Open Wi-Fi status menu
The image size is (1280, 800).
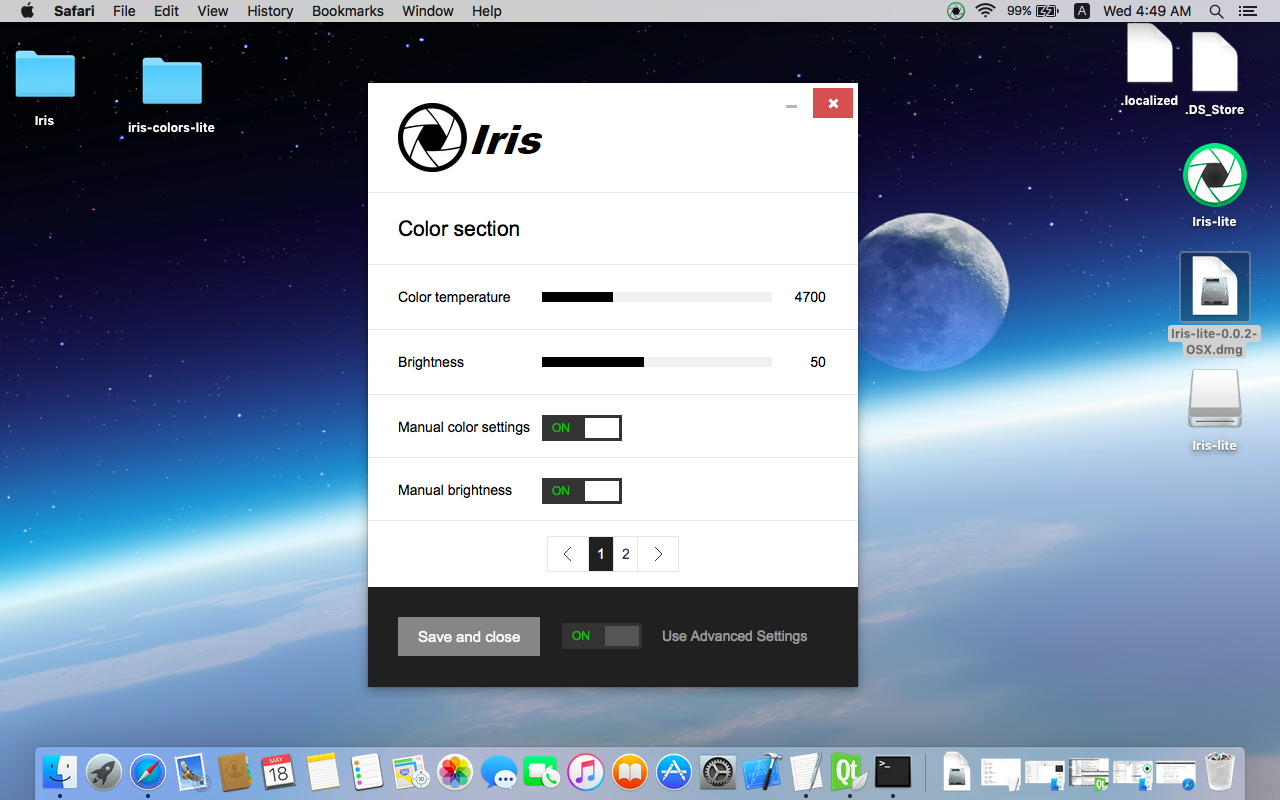click(x=986, y=11)
